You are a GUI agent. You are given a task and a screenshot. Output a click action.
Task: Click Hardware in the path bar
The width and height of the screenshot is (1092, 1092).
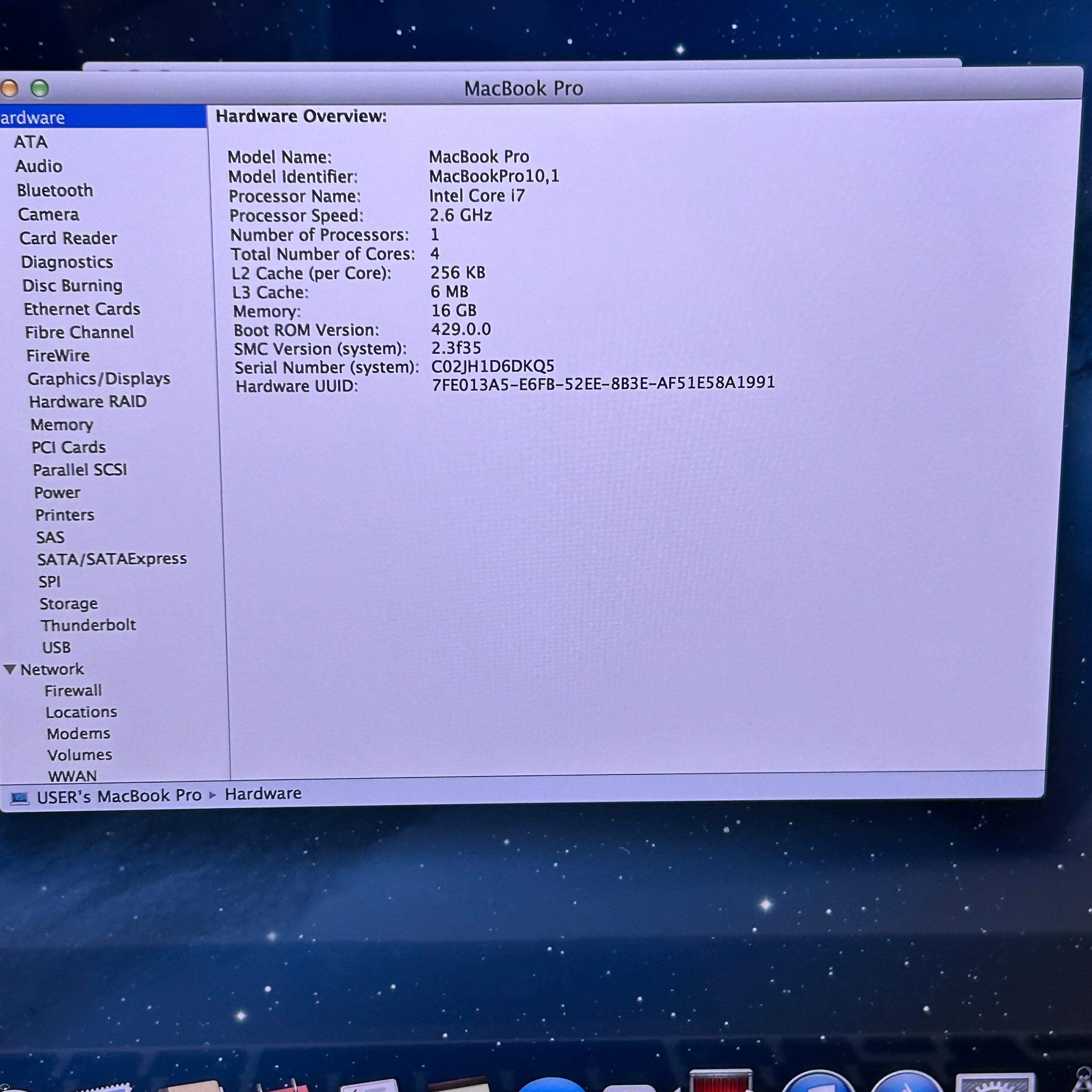(x=263, y=794)
